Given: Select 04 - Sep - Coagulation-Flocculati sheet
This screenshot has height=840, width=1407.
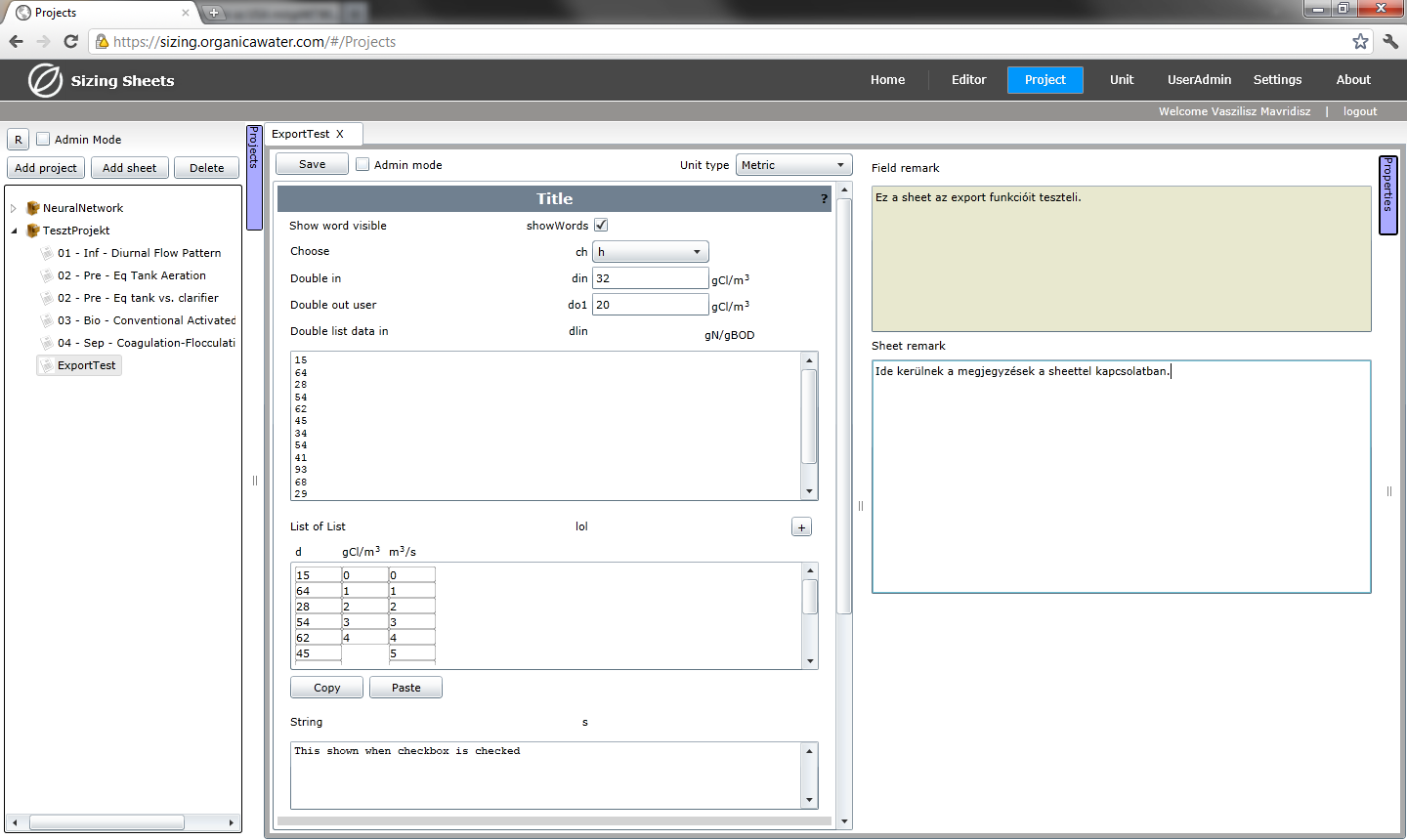Looking at the screenshot, I should [x=147, y=343].
